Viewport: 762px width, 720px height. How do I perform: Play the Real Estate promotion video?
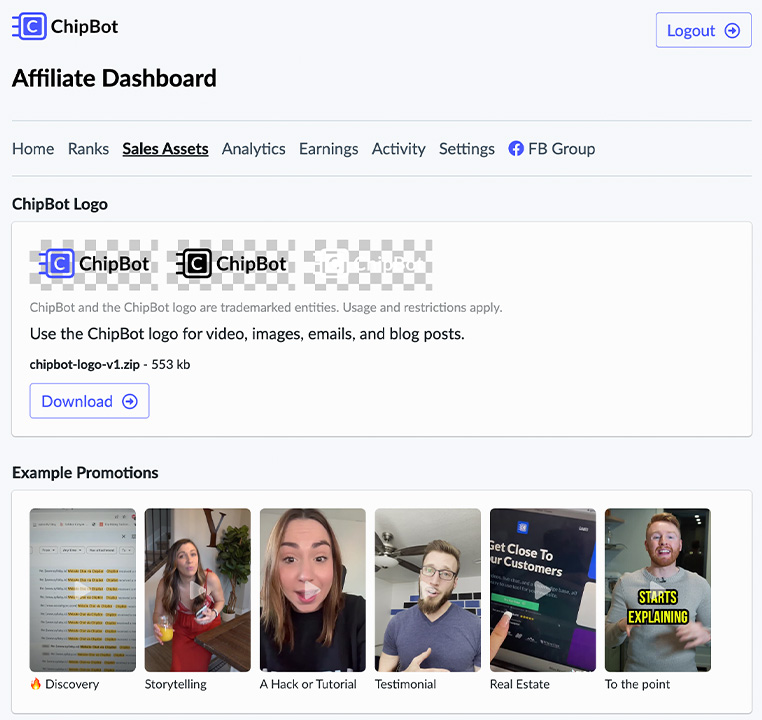coord(543,590)
